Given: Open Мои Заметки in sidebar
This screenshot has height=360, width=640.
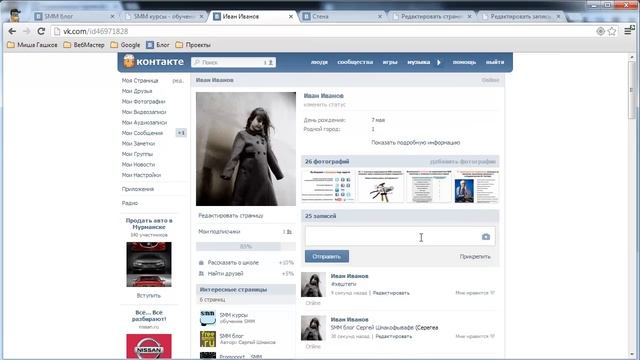Looking at the screenshot, I should point(138,144).
